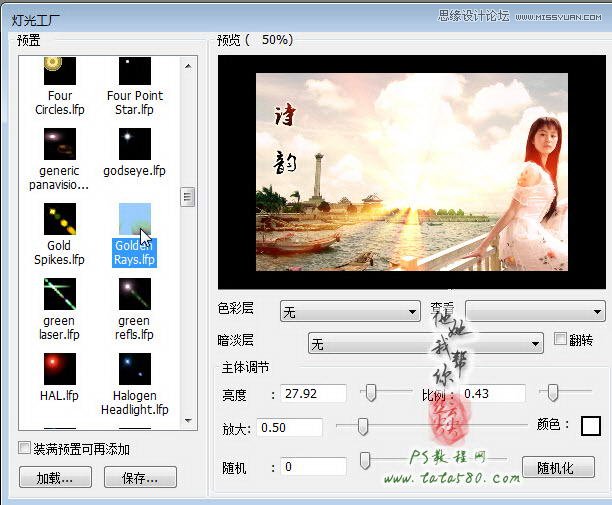The width and height of the screenshot is (612, 505).
Task: Click the 'Gold Spikes.lfp' label text
Action: pos(59,252)
